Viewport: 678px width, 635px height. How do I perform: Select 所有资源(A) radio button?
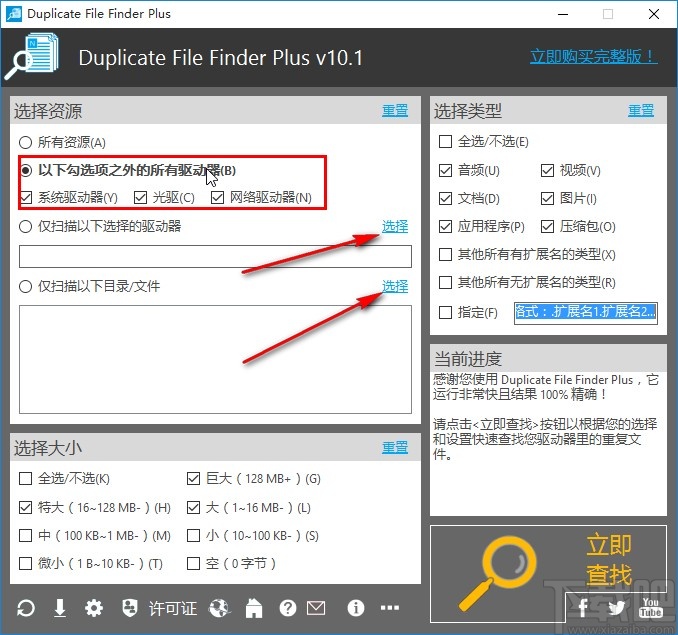pos(26,142)
